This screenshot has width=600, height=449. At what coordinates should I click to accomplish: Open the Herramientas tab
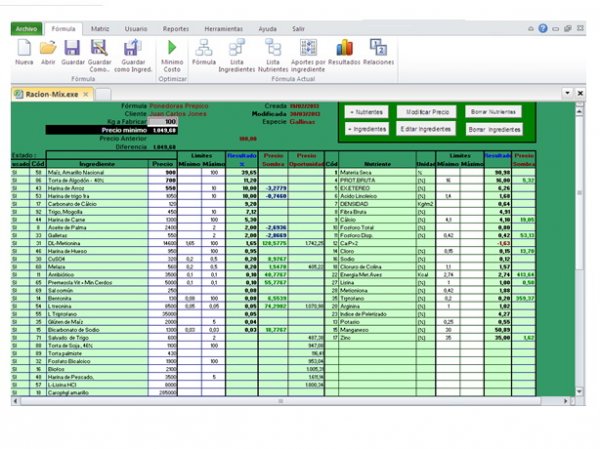click(x=223, y=29)
